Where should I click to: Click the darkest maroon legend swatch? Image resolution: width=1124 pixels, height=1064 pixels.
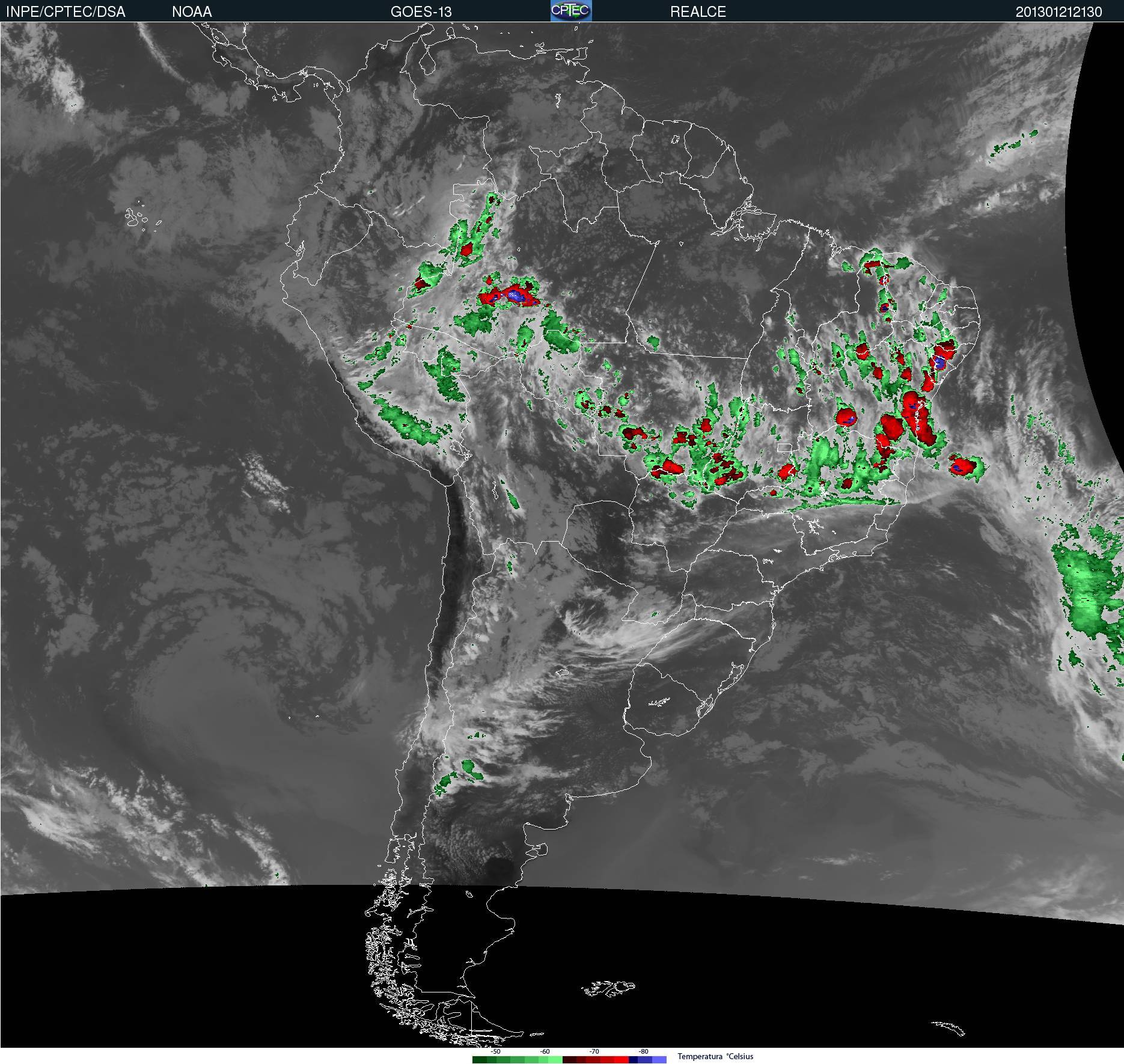[x=570, y=1060]
